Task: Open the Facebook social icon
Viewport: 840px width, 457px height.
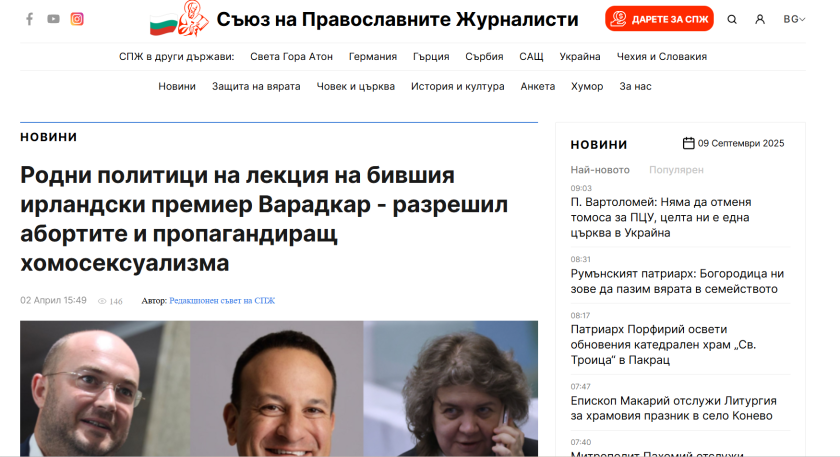Action: (29, 19)
